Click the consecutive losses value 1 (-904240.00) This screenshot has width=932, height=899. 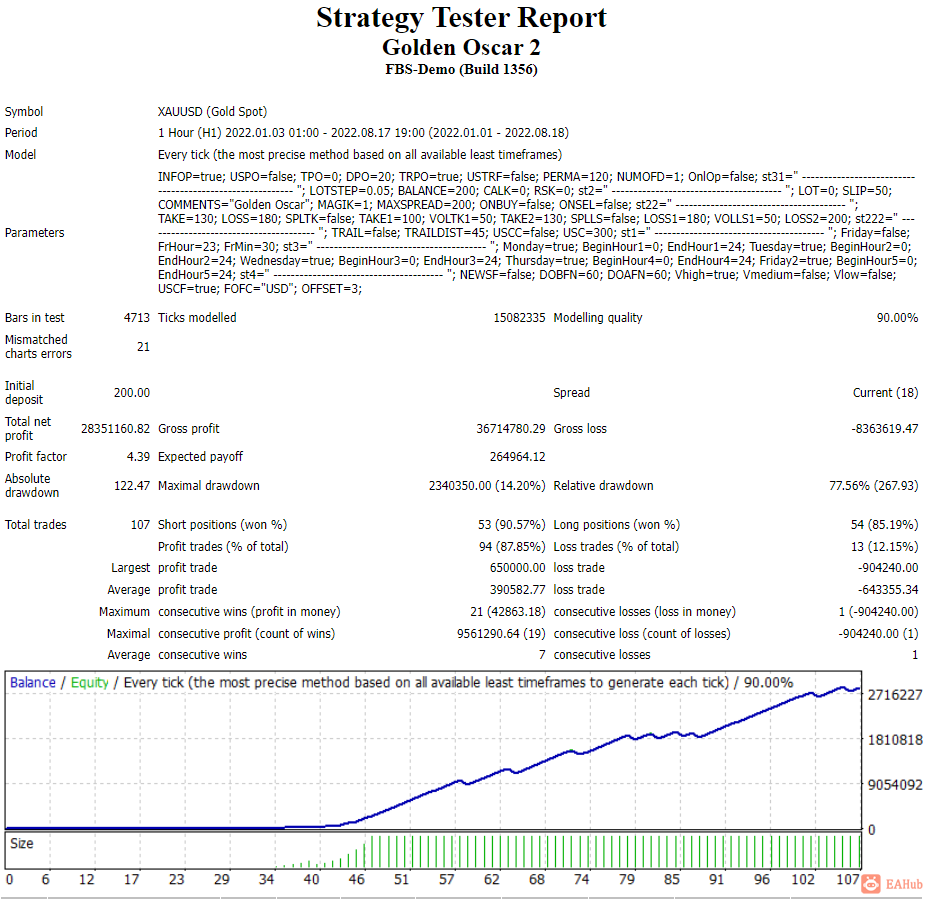coord(878,612)
